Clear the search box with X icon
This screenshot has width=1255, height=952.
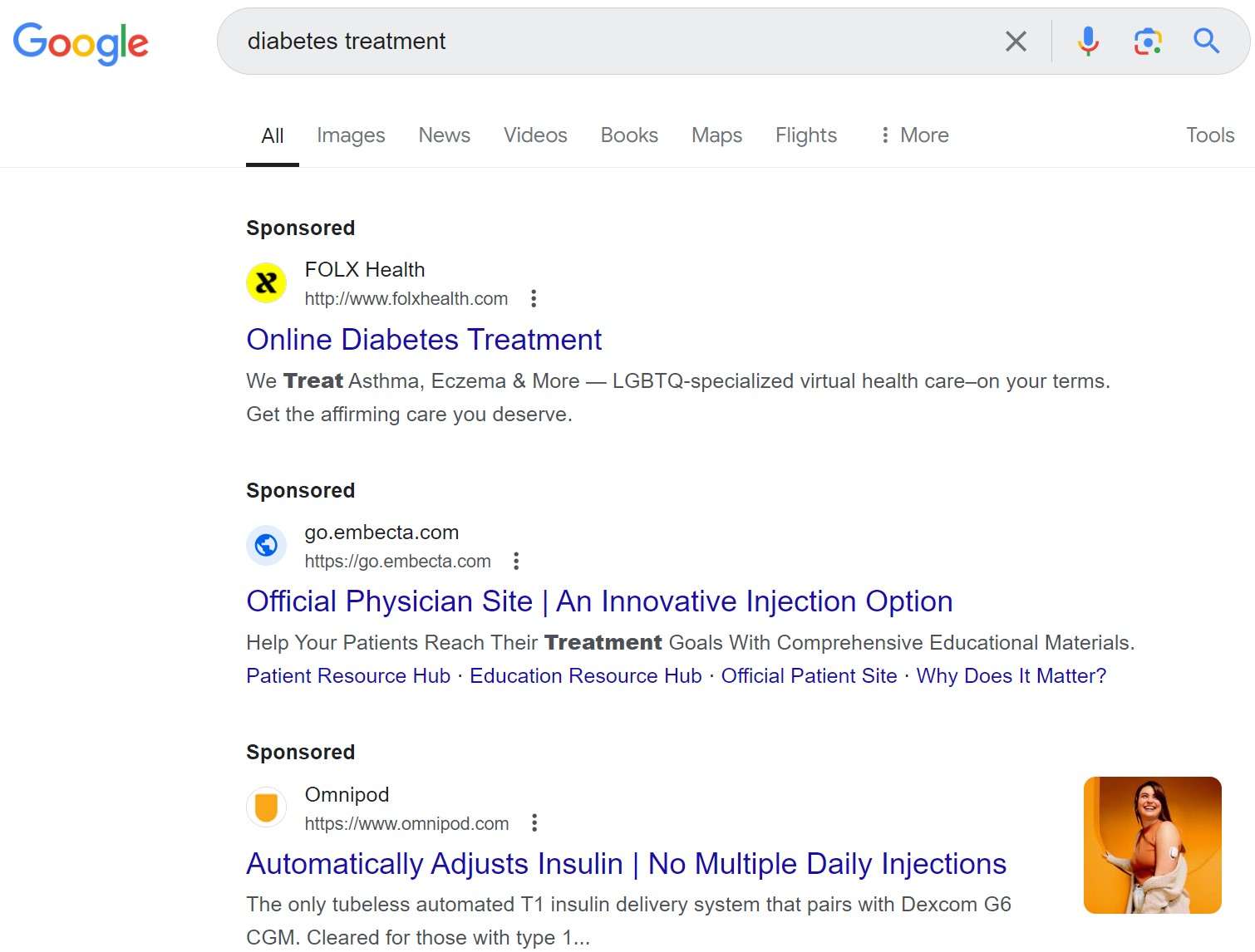(1015, 42)
